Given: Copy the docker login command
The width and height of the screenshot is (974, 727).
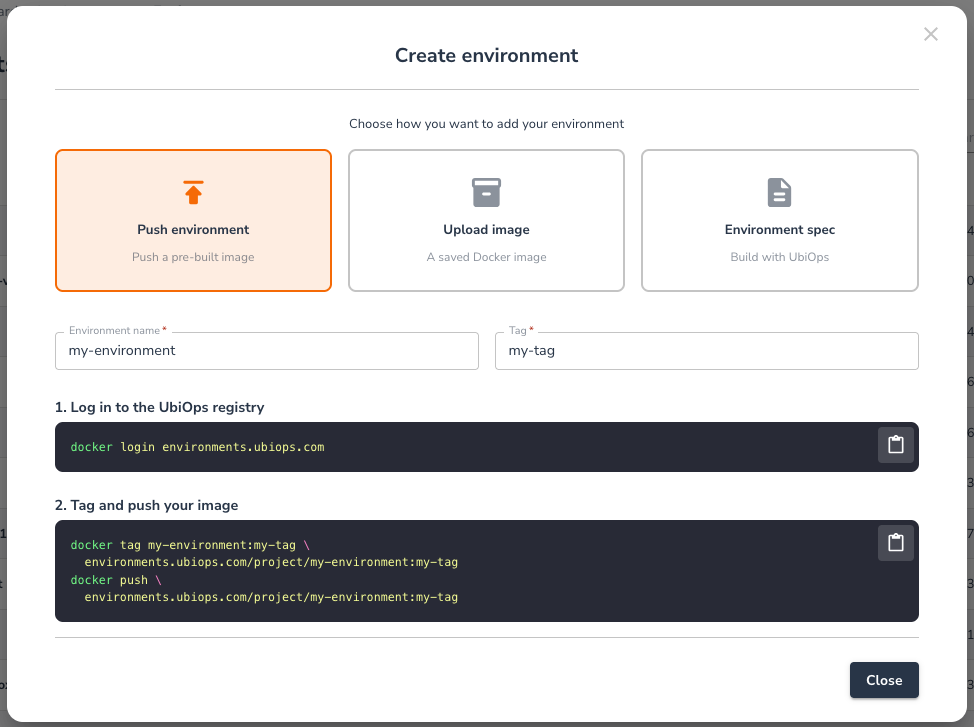Looking at the screenshot, I should (896, 445).
